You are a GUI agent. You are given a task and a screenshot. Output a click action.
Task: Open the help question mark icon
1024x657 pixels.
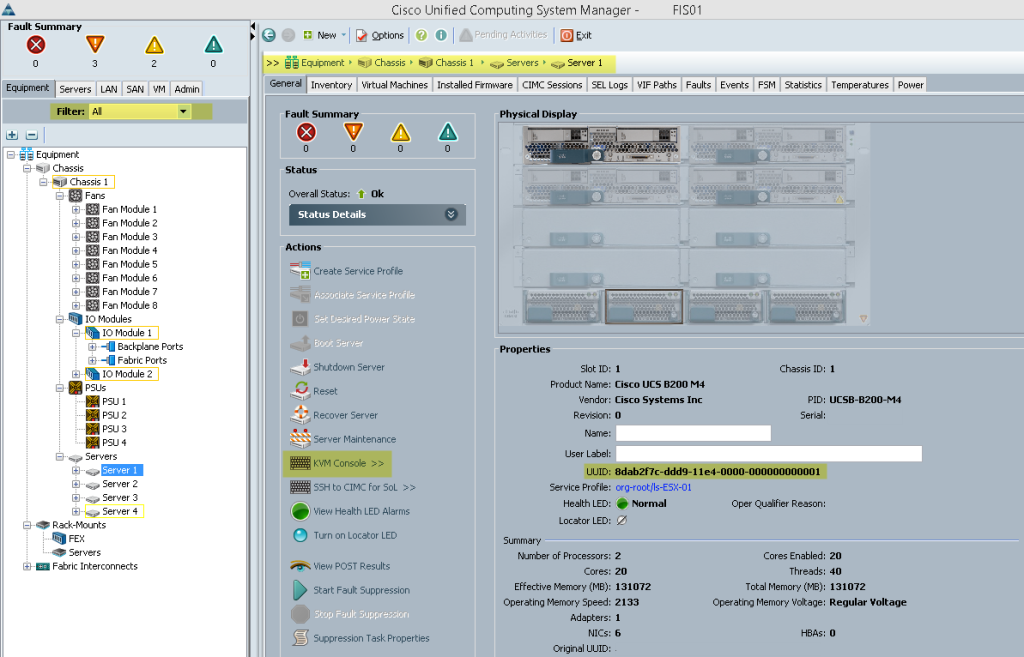[x=421, y=35]
